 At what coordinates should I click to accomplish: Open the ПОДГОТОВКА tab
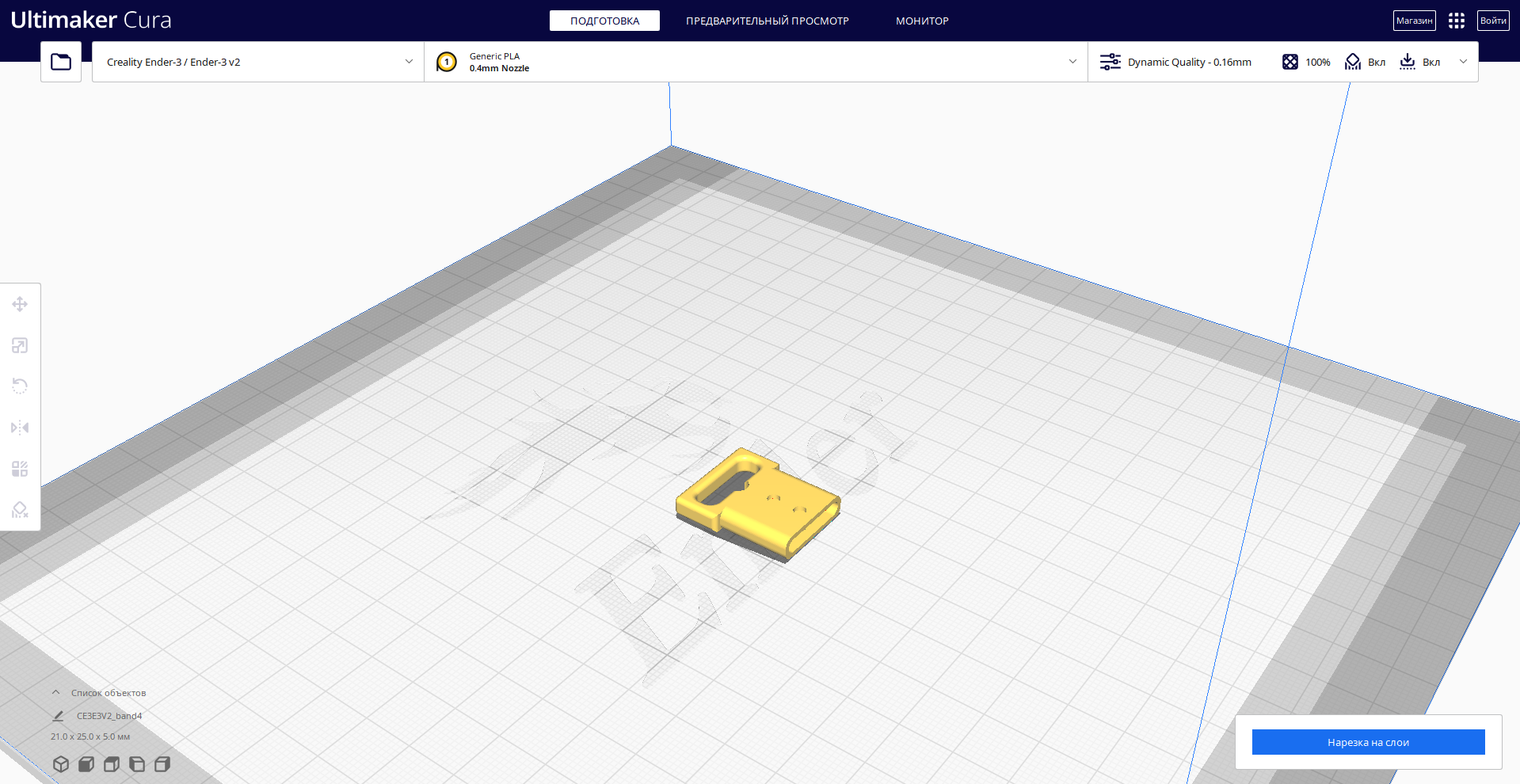click(604, 21)
